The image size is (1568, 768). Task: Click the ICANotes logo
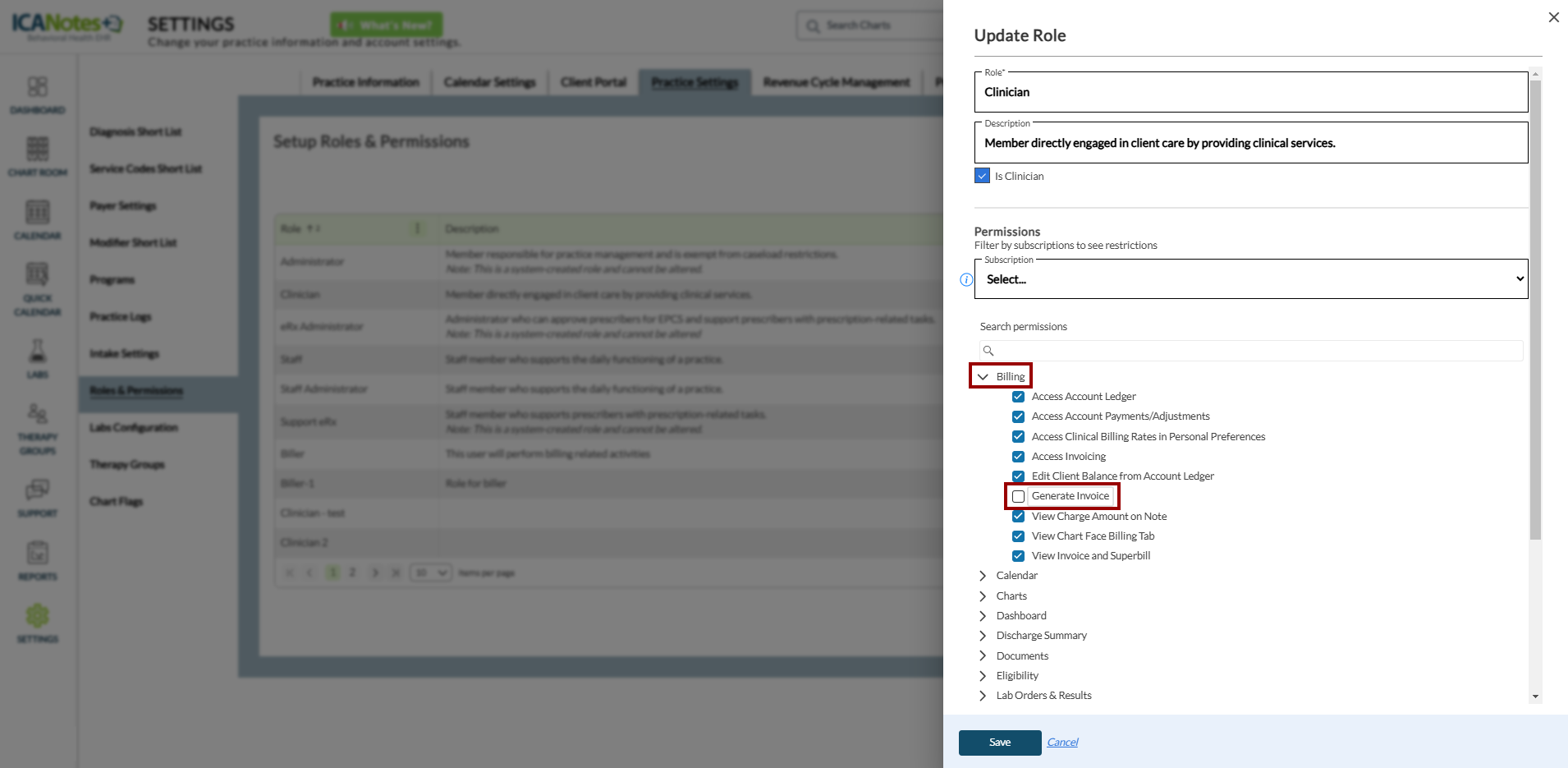(67, 25)
